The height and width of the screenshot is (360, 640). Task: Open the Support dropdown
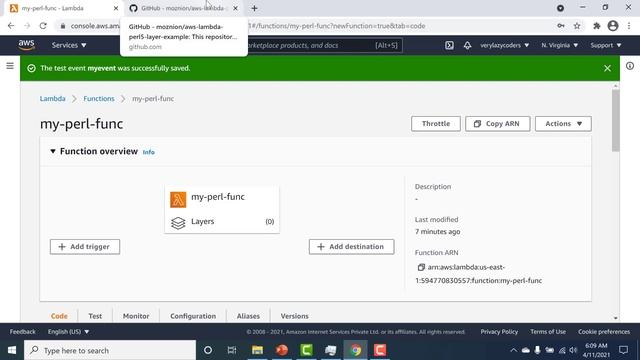[x=606, y=45]
